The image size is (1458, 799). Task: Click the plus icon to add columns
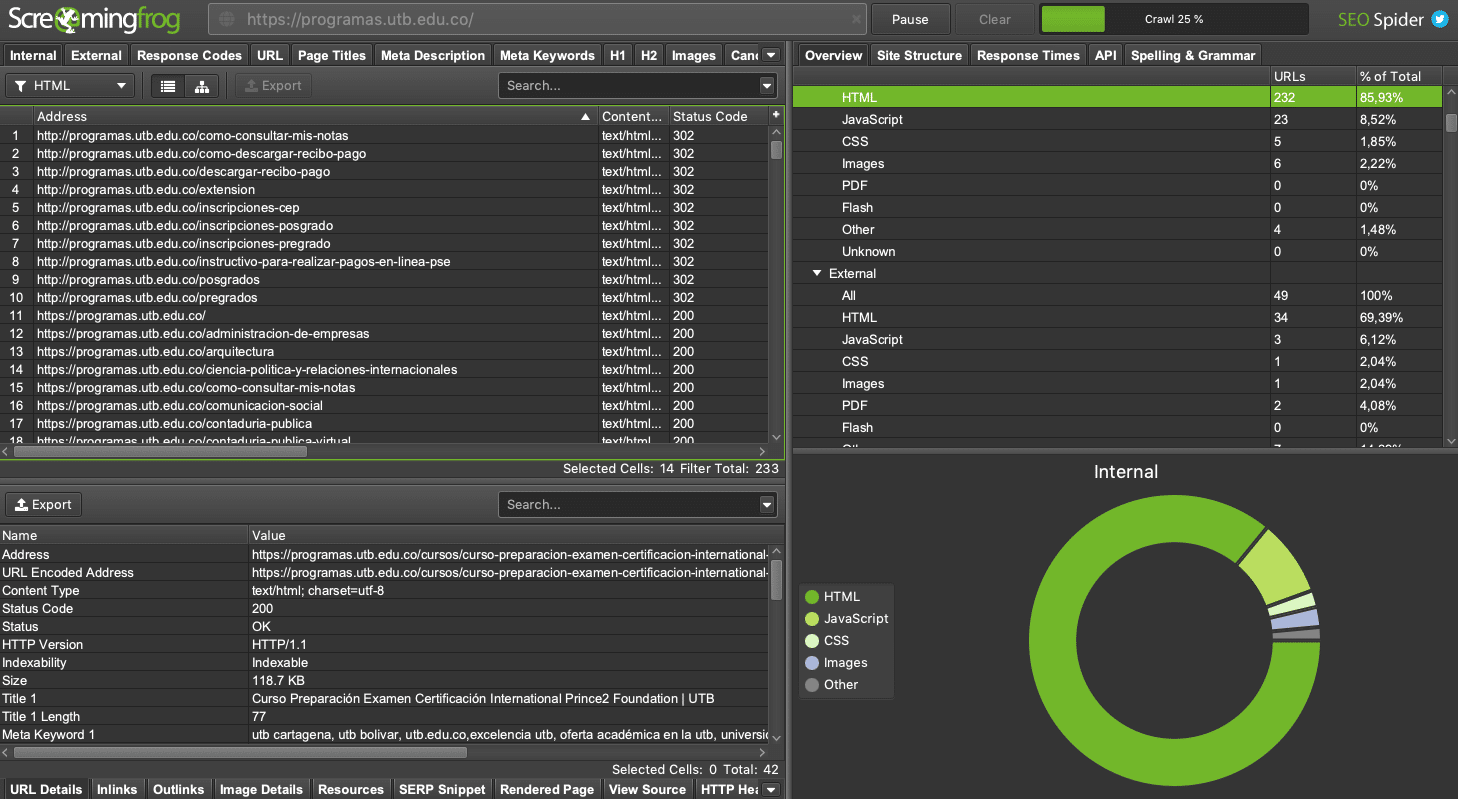776,116
